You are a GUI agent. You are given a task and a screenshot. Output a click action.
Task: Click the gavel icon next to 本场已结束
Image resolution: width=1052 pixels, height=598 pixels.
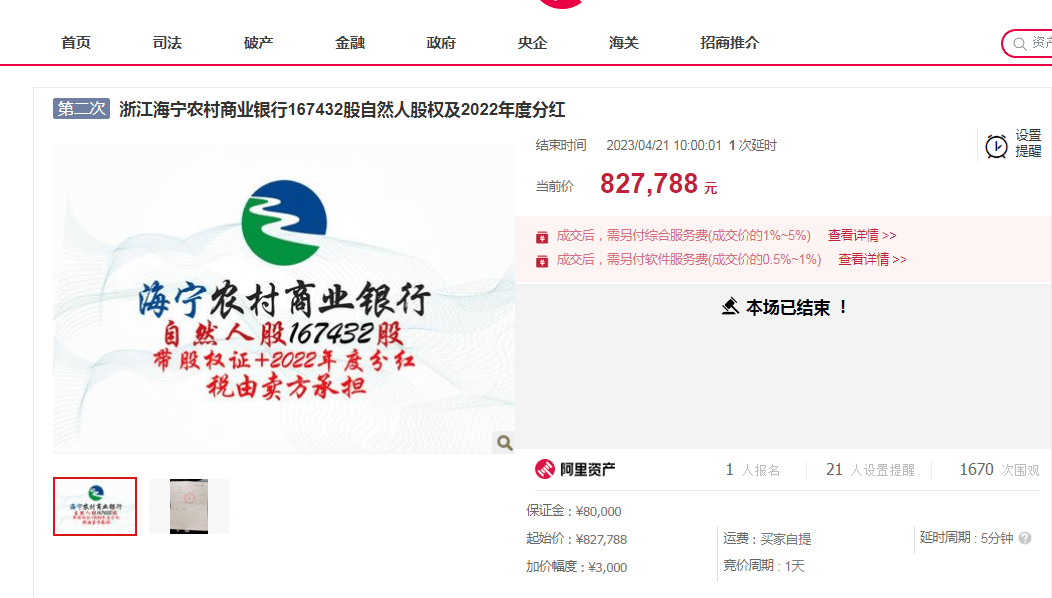point(730,307)
